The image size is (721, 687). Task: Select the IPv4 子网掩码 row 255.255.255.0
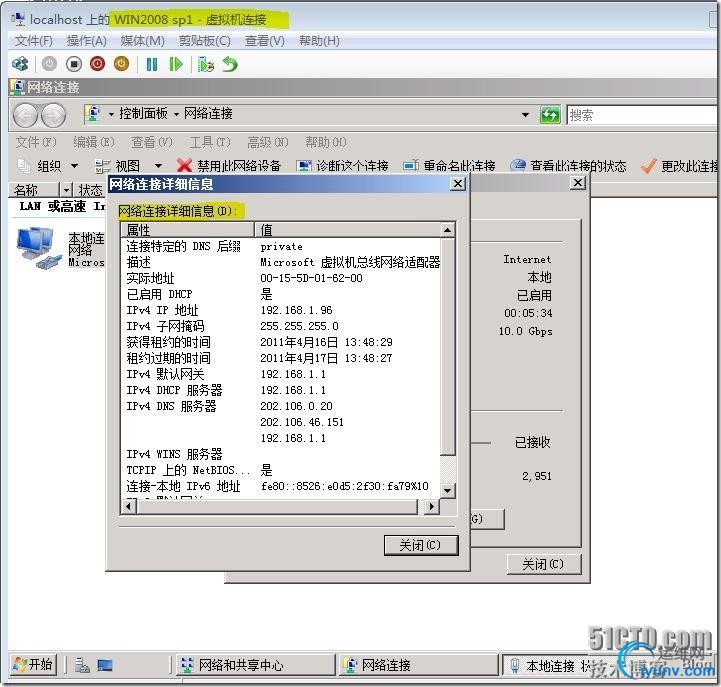coord(281,326)
